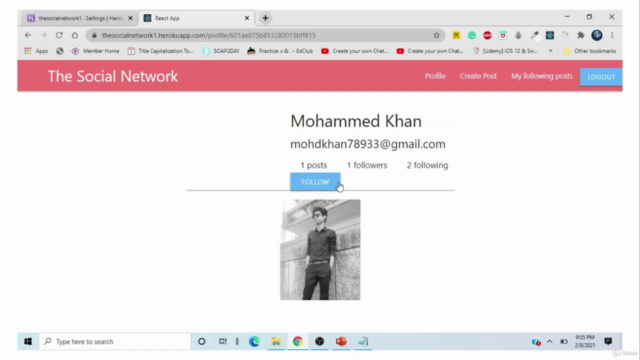Image resolution: width=640 pixels, height=360 pixels.
Task: Switch to Chrome on the taskbar
Action: click(x=298, y=342)
